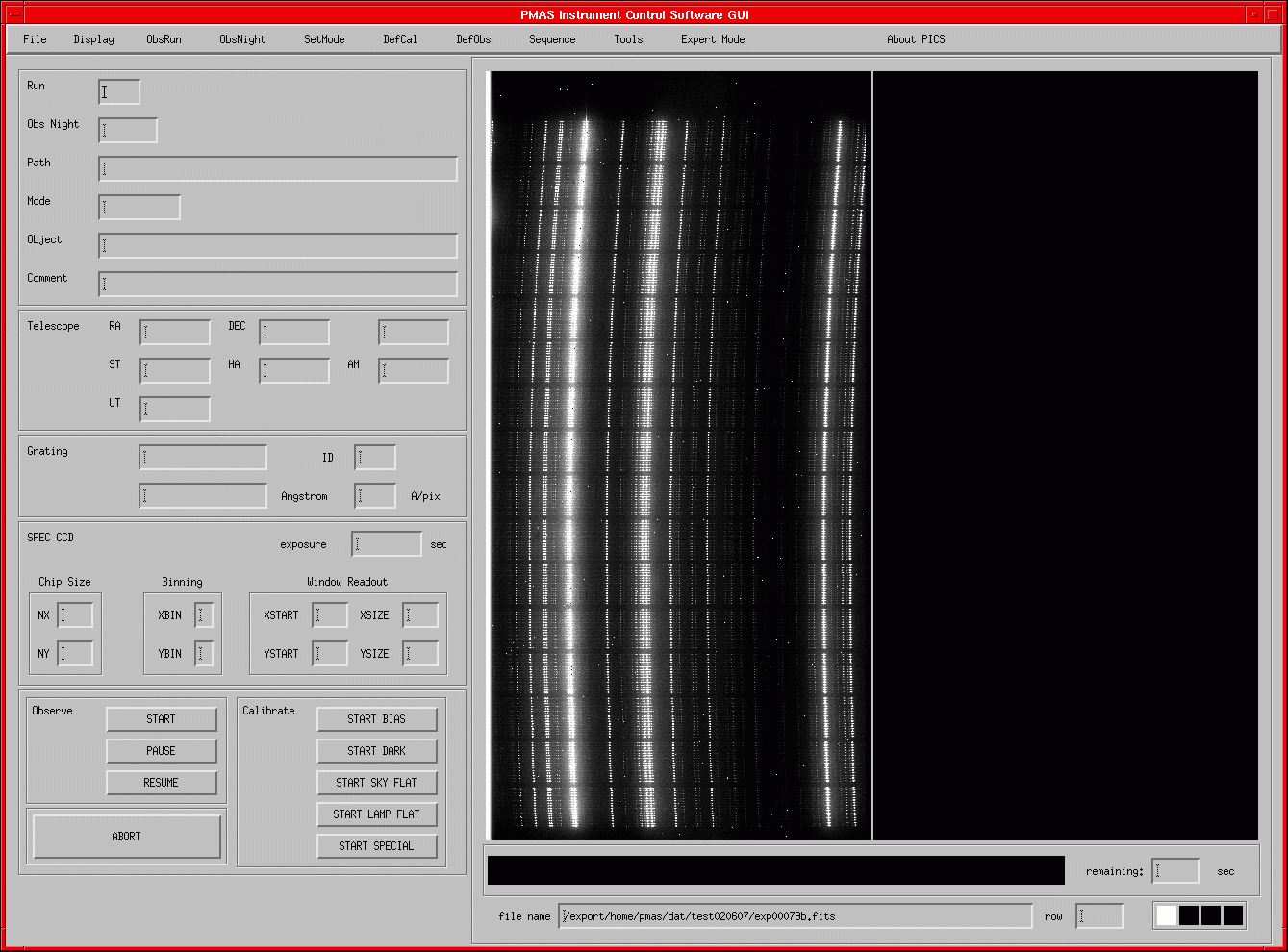Click the file name path field
Screen dimensions: 1288x952
coord(795,916)
